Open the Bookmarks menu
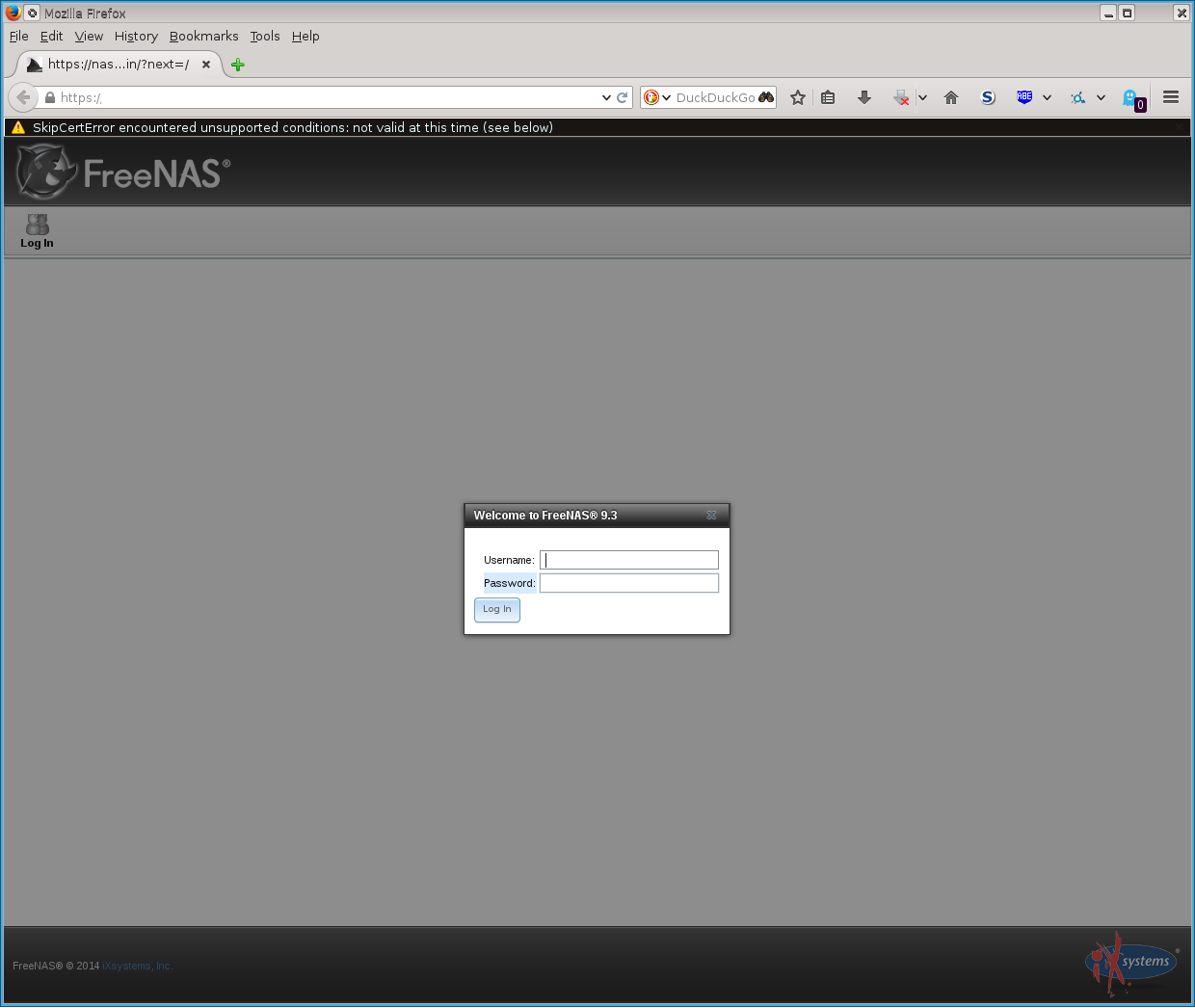 click(203, 36)
